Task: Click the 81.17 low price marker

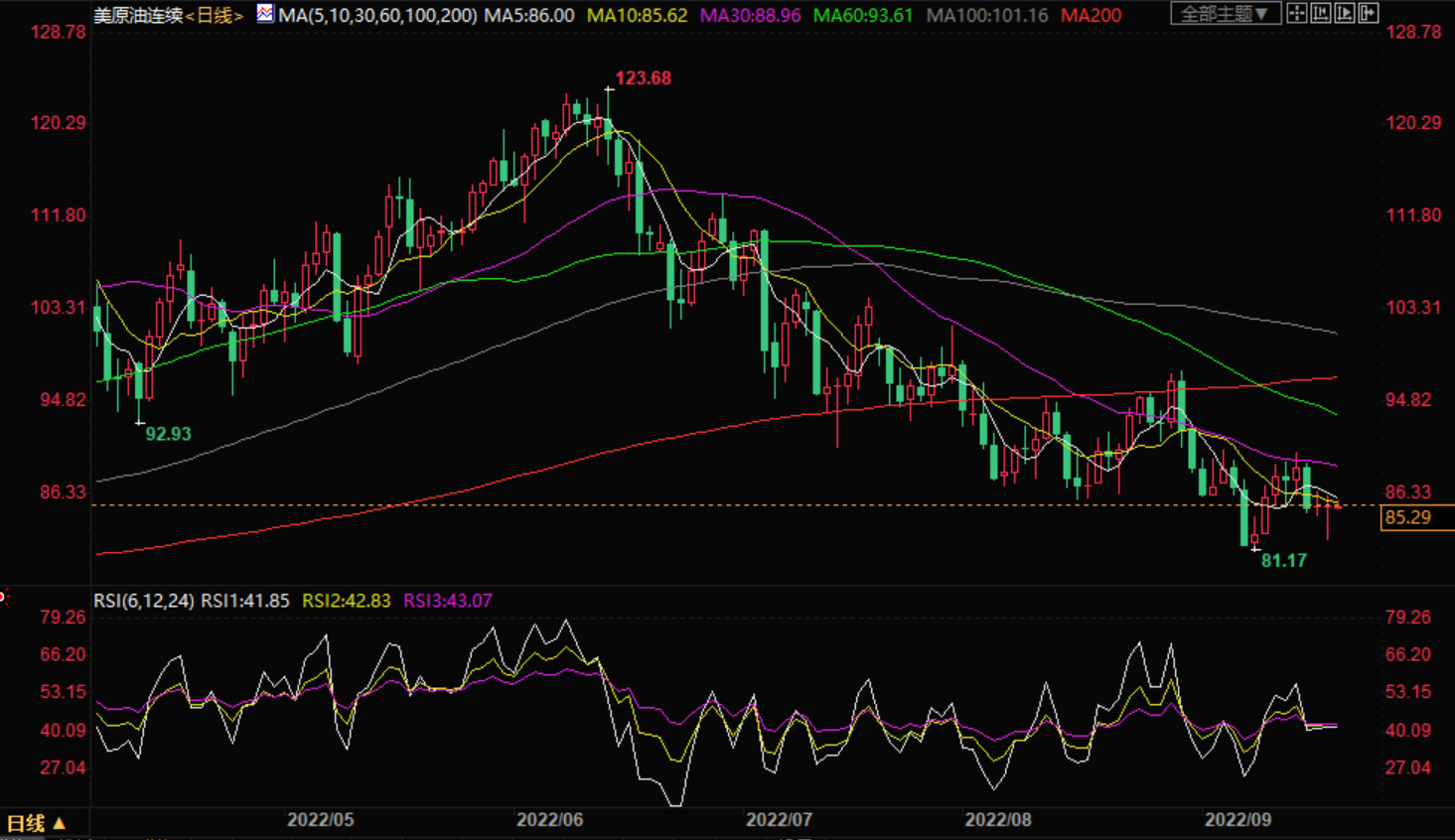Action: pyautogui.click(x=1283, y=561)
